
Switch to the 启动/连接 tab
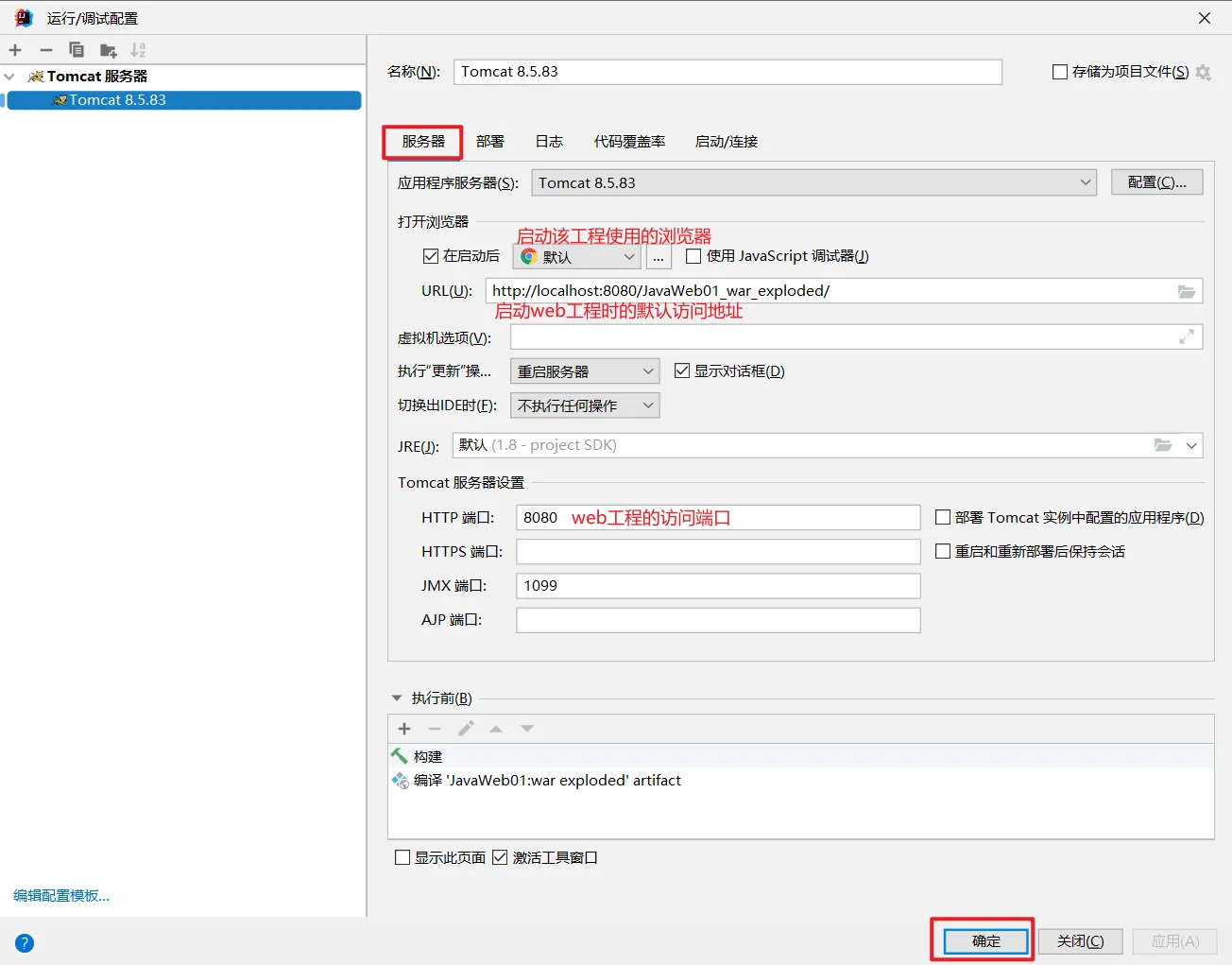pyautogui.click(x=727, y=142)
